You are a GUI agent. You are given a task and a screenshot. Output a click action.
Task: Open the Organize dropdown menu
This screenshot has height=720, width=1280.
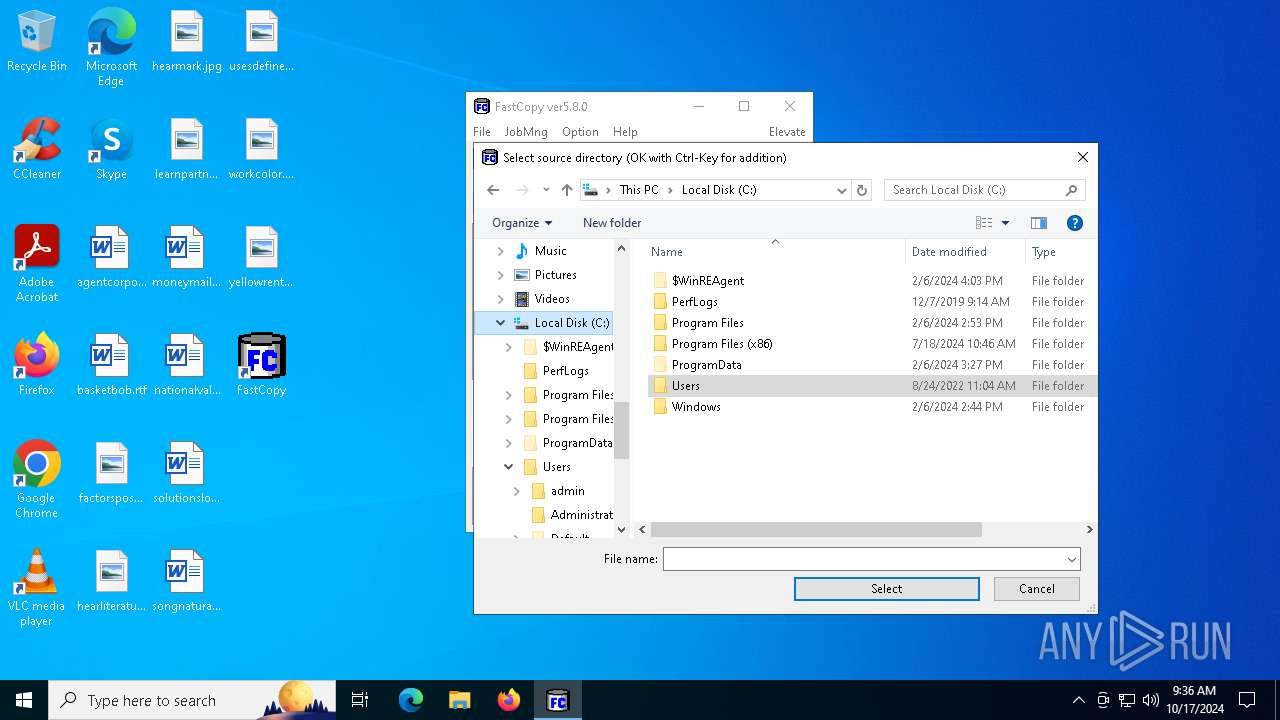[x=522, y=223]
